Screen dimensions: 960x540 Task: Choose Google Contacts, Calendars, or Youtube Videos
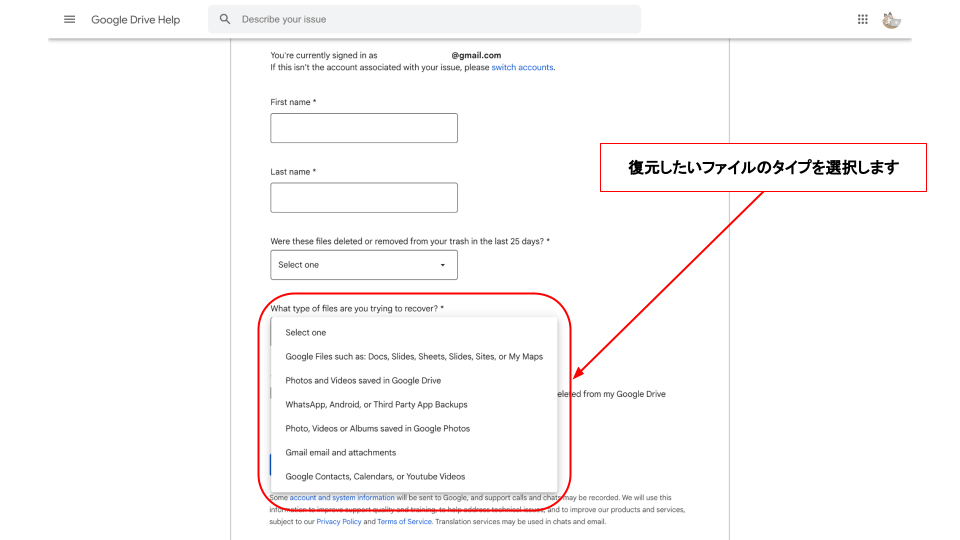[375, 477]
